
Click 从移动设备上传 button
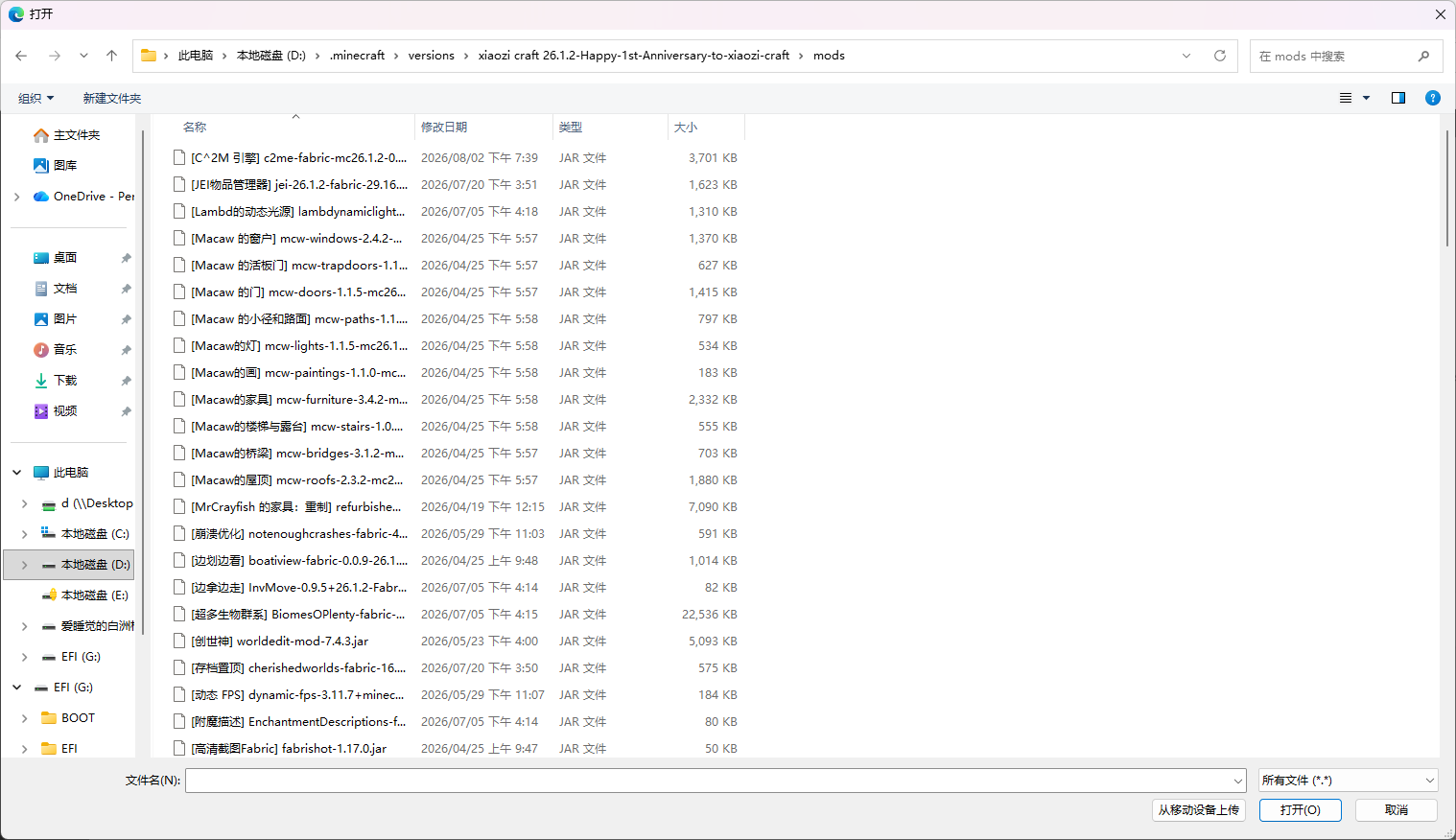point(1199,810)
